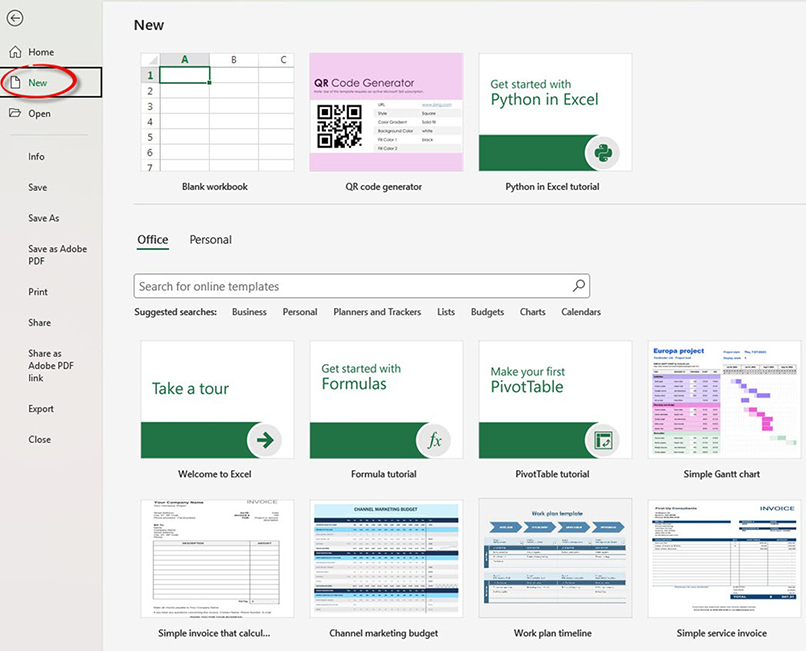Image resolution: width=806 pixels, height=651 pixels.
Task: Open the Simple Gantt chart template
Action: pos(724,400)
